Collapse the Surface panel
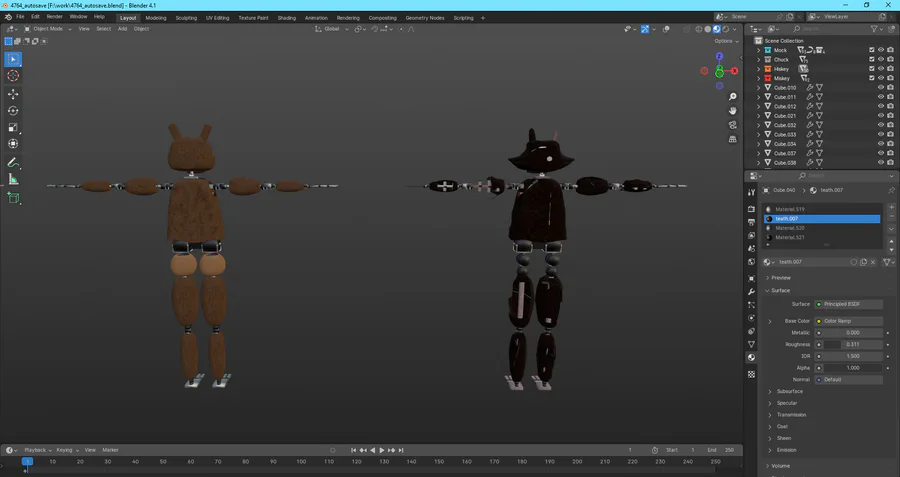The height and width of the screenshot is (477, 900). coord(780,290)
